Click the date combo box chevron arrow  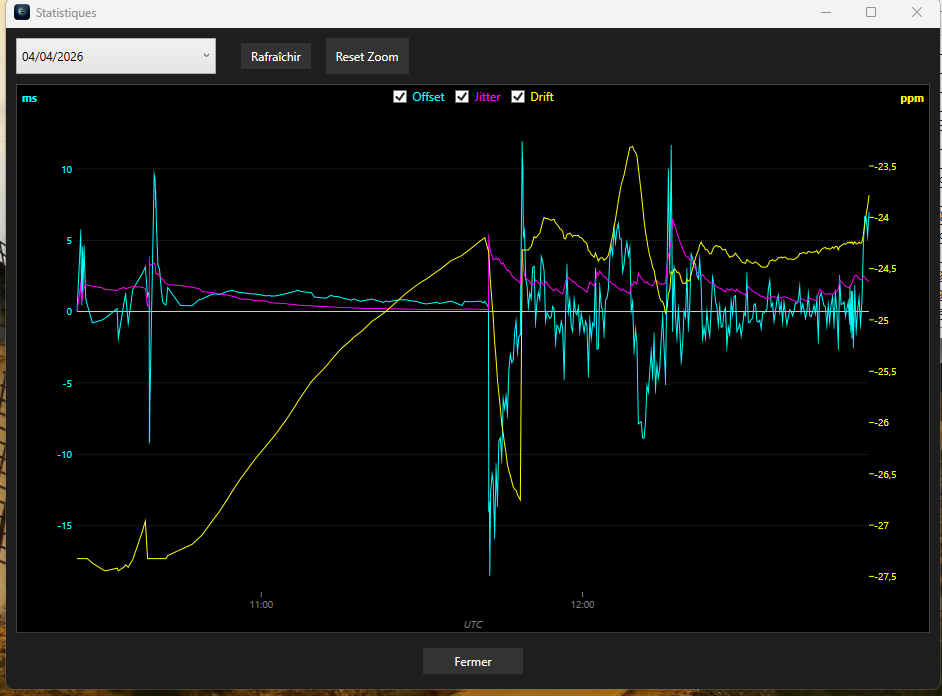coord(206,55)
